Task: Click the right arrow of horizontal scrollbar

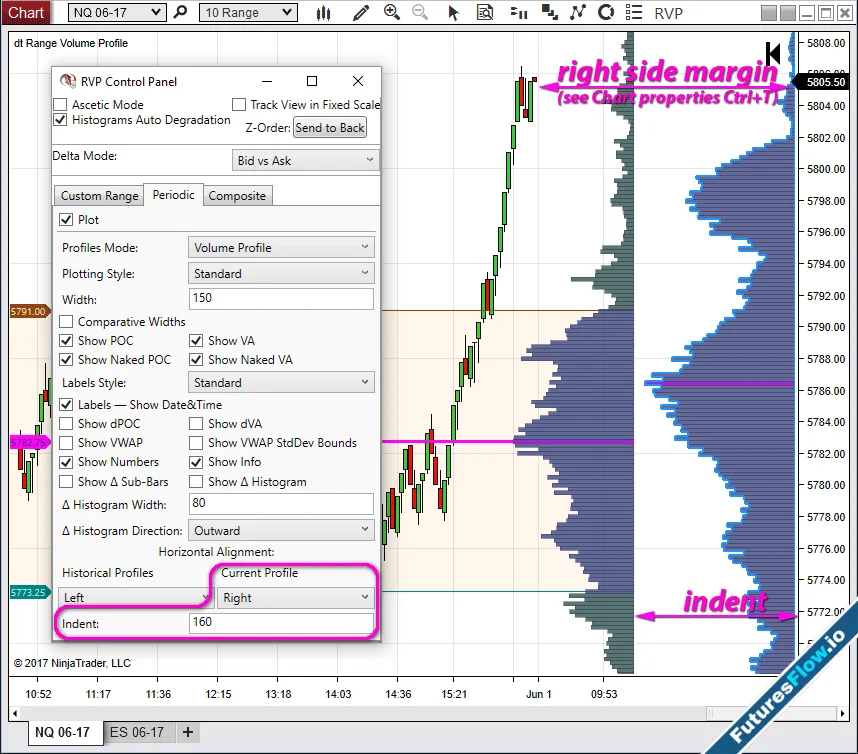Action: (843, 714)
